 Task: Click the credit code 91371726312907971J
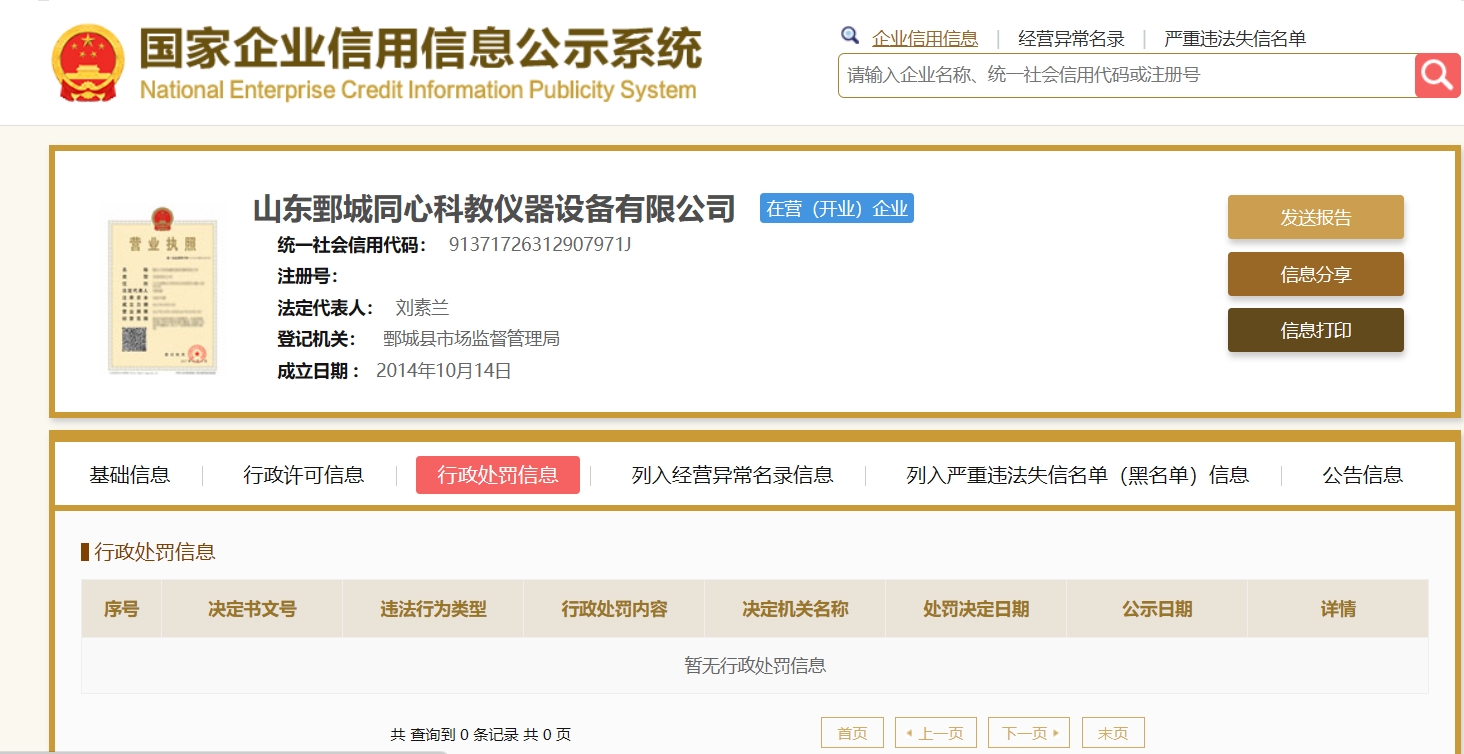tap(541, 244)
